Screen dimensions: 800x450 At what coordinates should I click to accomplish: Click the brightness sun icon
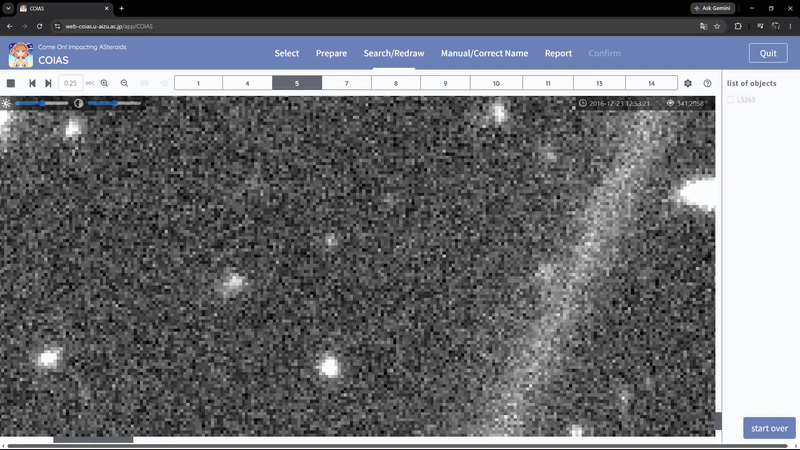click(6, 103)
